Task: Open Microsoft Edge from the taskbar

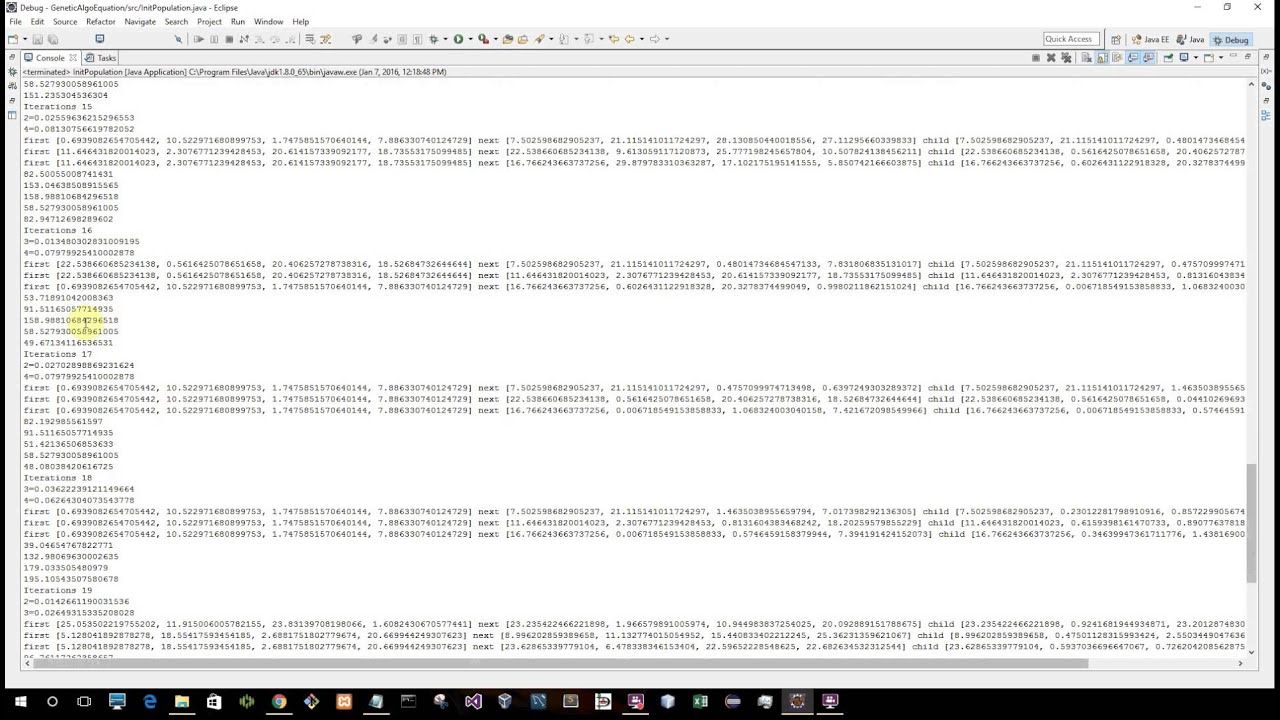Action: point(149,702)
